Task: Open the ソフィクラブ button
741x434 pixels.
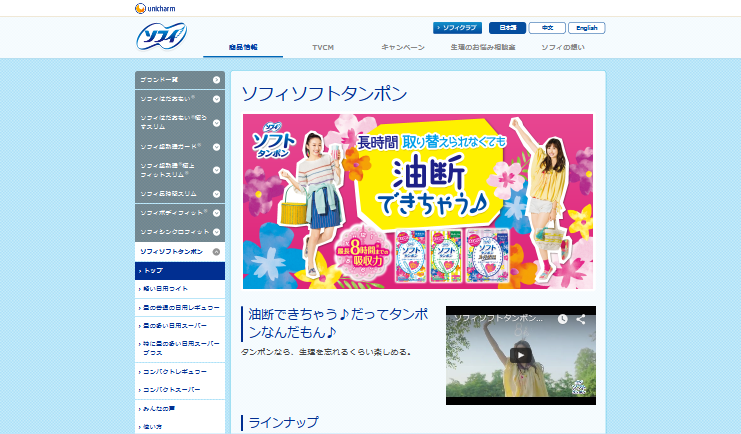Action: (x=457, y=28)
